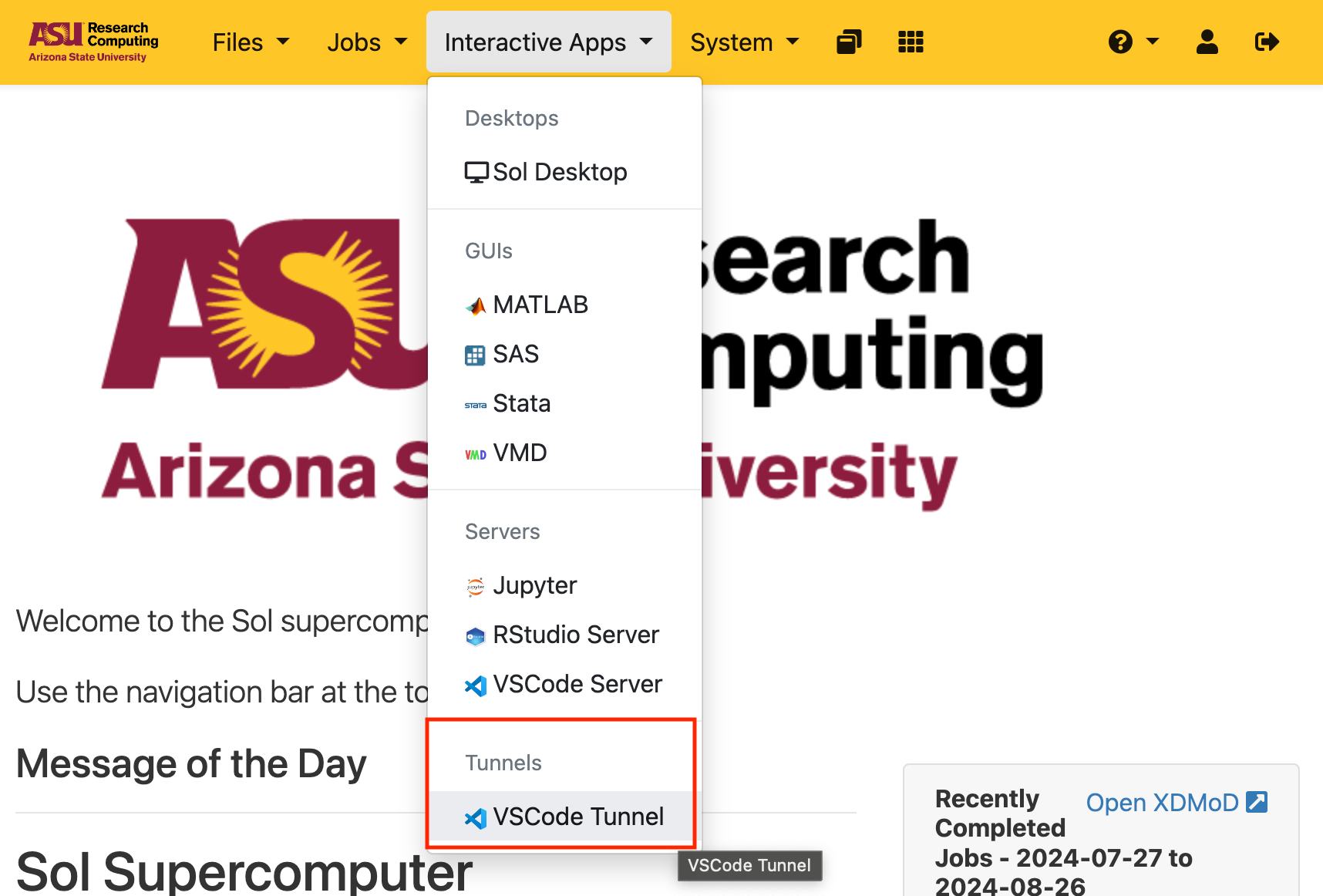Choose SAS under GUIs
The image size is (1323, 896).
pyautogui.click(x=515, y=354)
